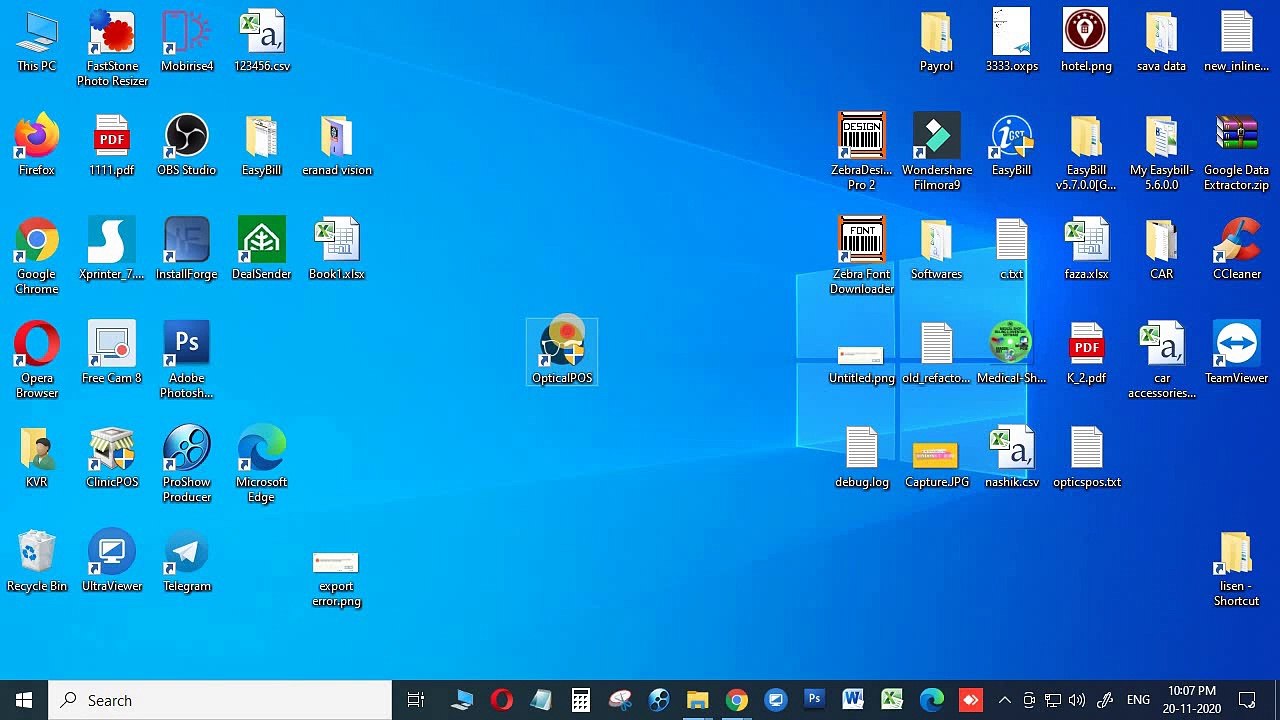
Task: Select the faza.xlsx spreadsheet
Action: pos(1087,249)
